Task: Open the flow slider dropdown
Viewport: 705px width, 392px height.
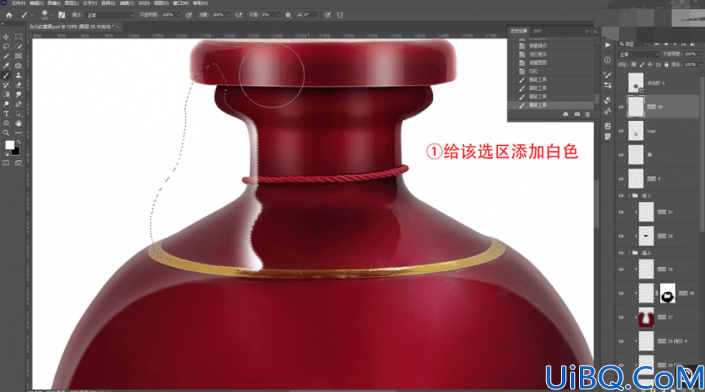Action: [x=228, y=15]
